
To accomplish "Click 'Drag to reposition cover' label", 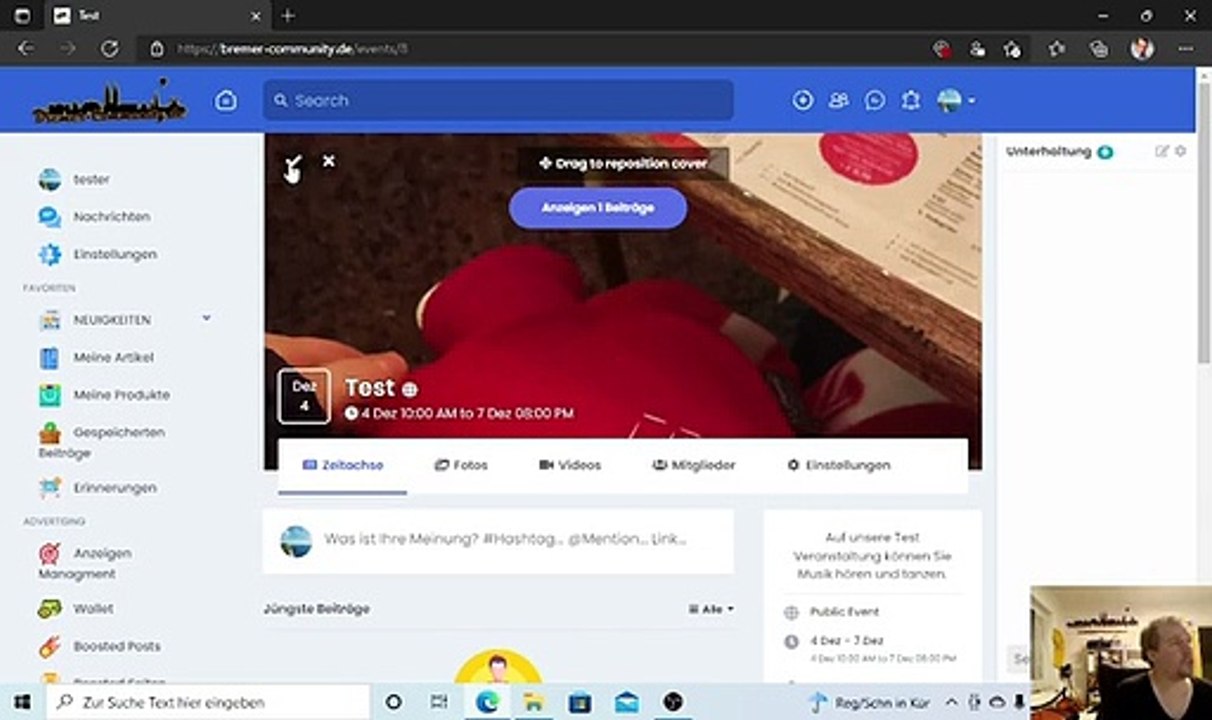I will [x=623, y=163].
